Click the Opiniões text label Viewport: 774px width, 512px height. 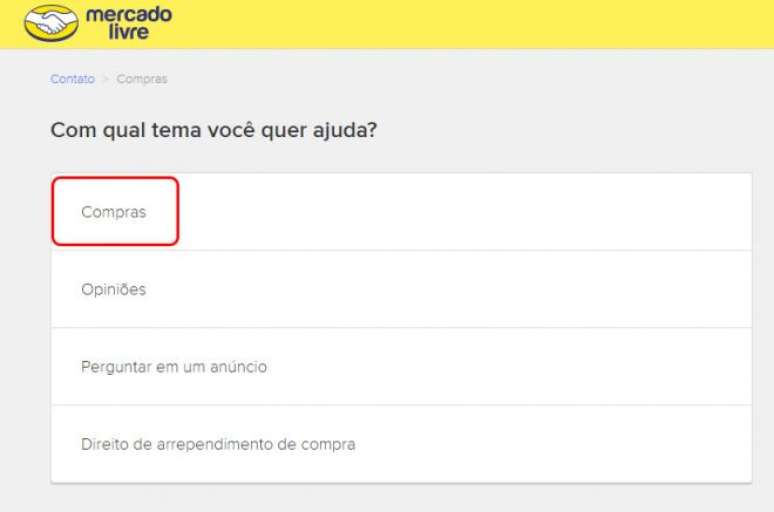point(114,289)
